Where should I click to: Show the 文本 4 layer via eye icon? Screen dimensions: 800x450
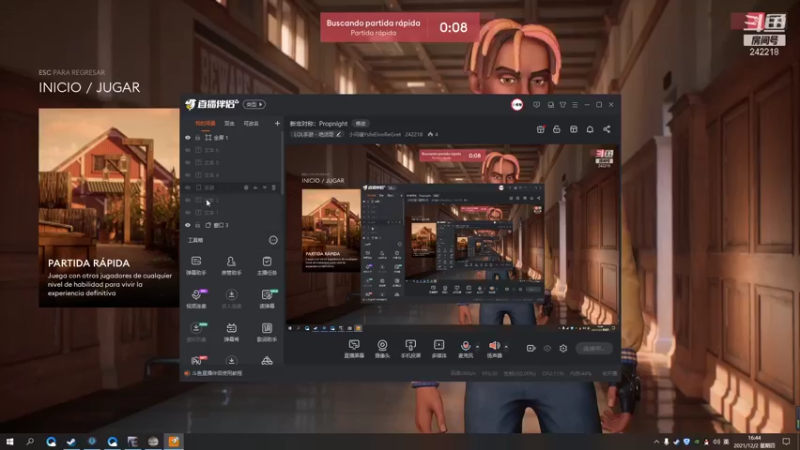(x=188, y=175)
